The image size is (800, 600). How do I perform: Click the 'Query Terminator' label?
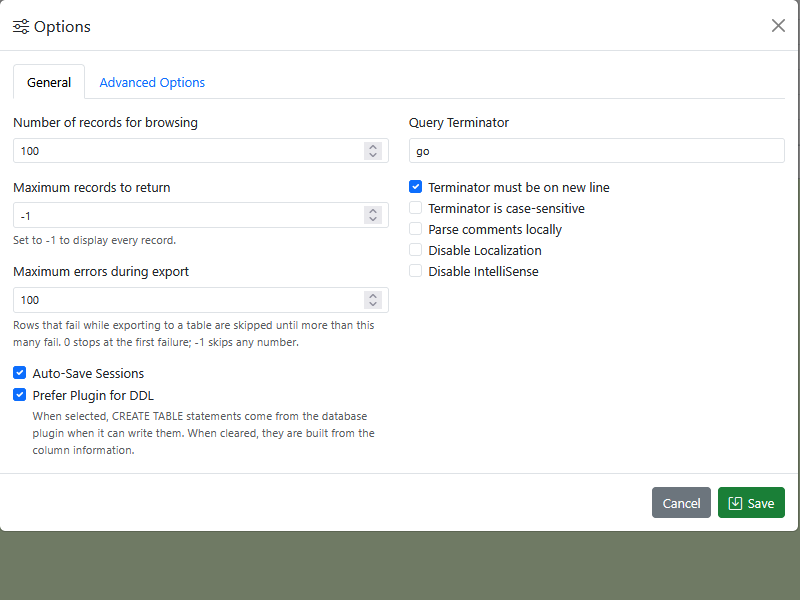point(459,122)
